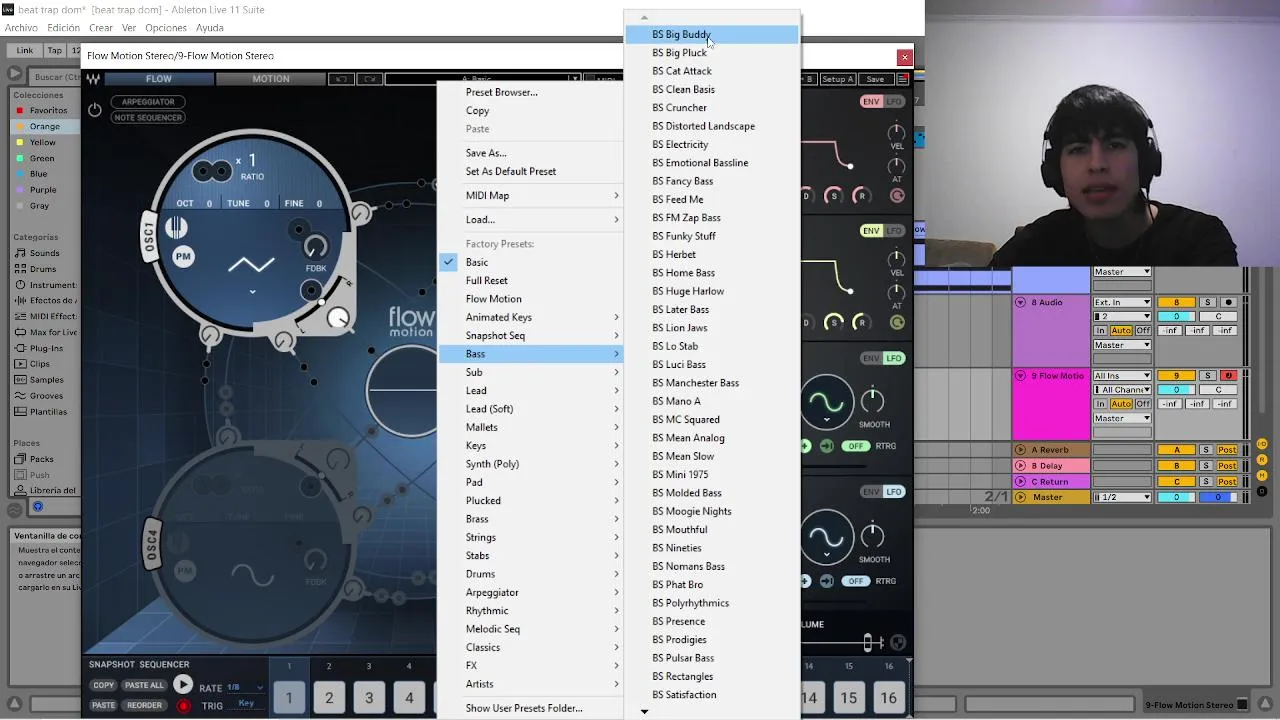Select the Orange collection swatch
The width and height of the screenshot is (1280, 720).
[19, 127]
